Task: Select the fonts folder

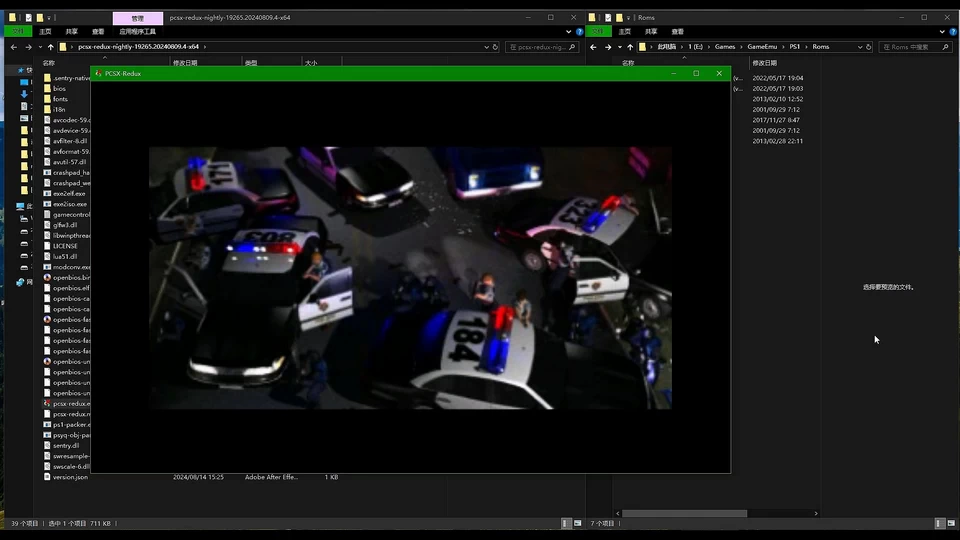Action: point(60,99)
